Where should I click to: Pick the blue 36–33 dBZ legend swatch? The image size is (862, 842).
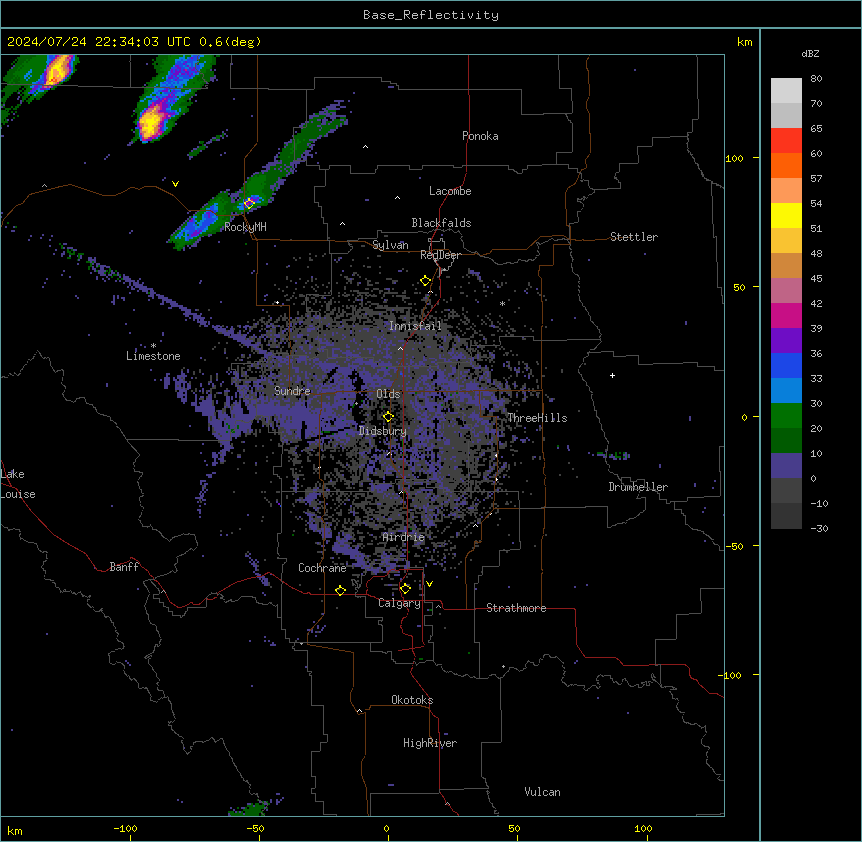click(x=786, y=365)
